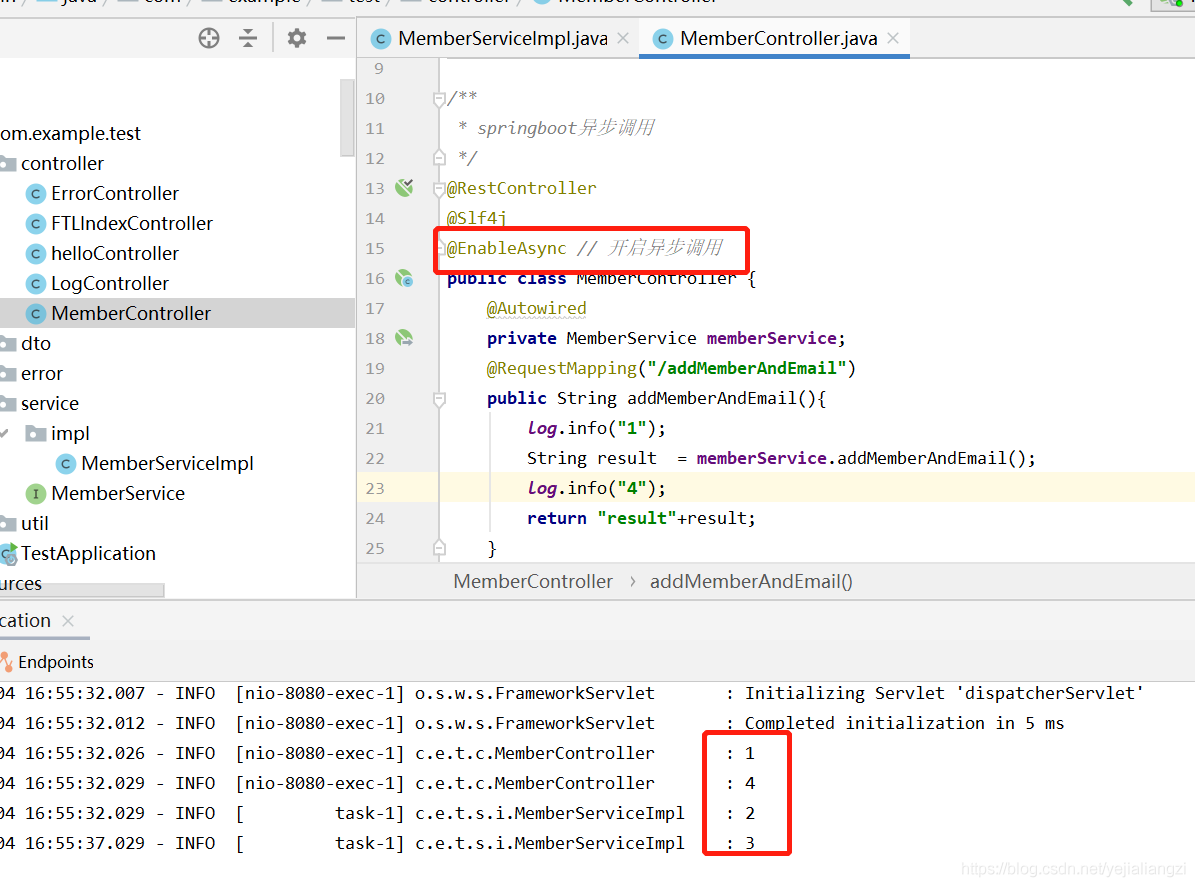This screenshot has height=887, width=1195.
Task: Hide the project panel with minimize icon
Action: click(336, 38)
